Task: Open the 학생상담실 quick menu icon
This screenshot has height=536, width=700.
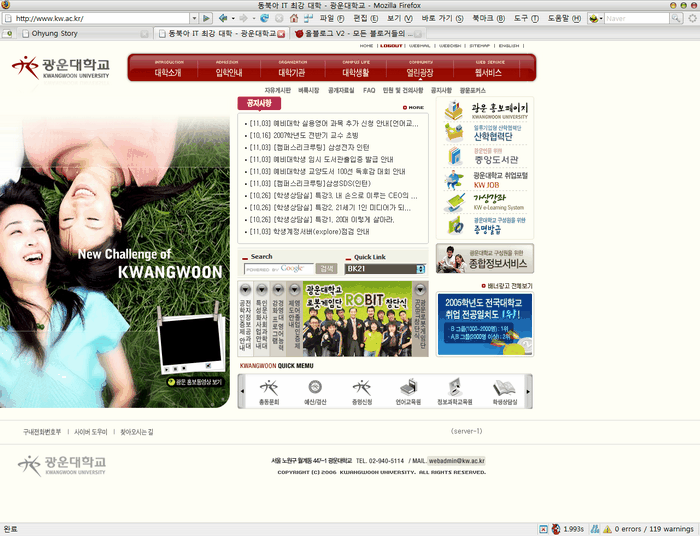Action: coord(504,391)
